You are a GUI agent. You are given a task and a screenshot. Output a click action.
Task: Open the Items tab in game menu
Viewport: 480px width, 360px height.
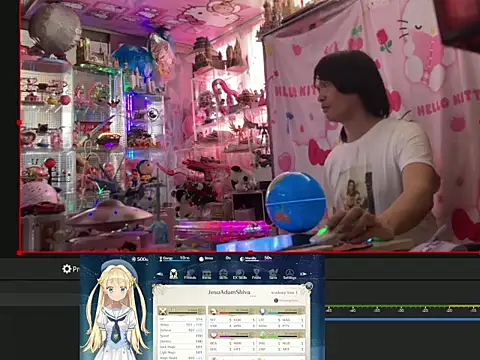[x=207, y=274]
